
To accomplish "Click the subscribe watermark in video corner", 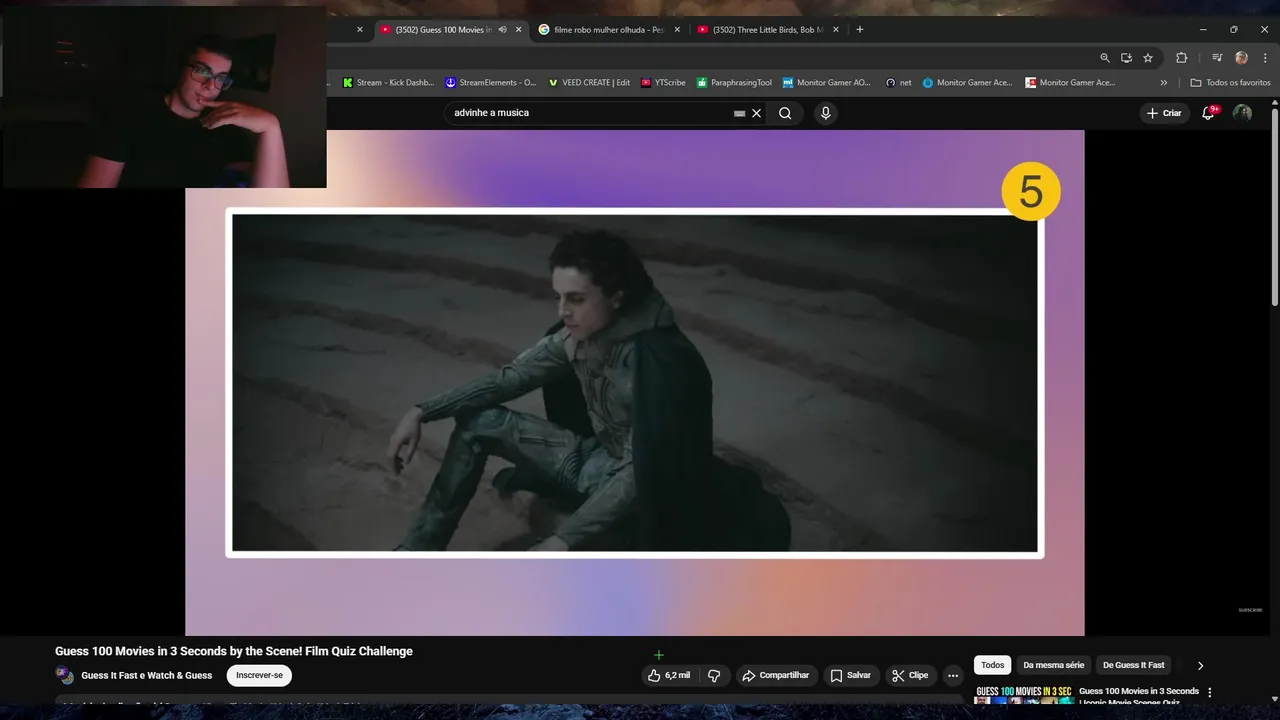I will coord(1250,610).
